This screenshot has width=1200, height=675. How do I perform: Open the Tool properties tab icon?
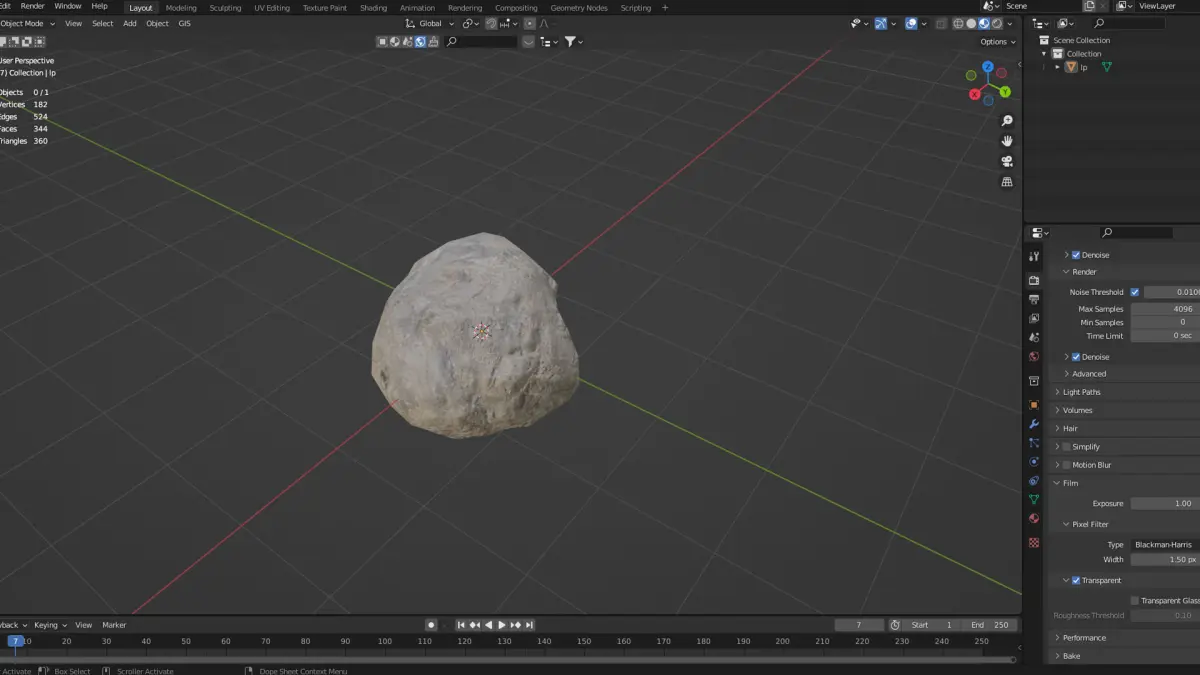coord(1034,257)
